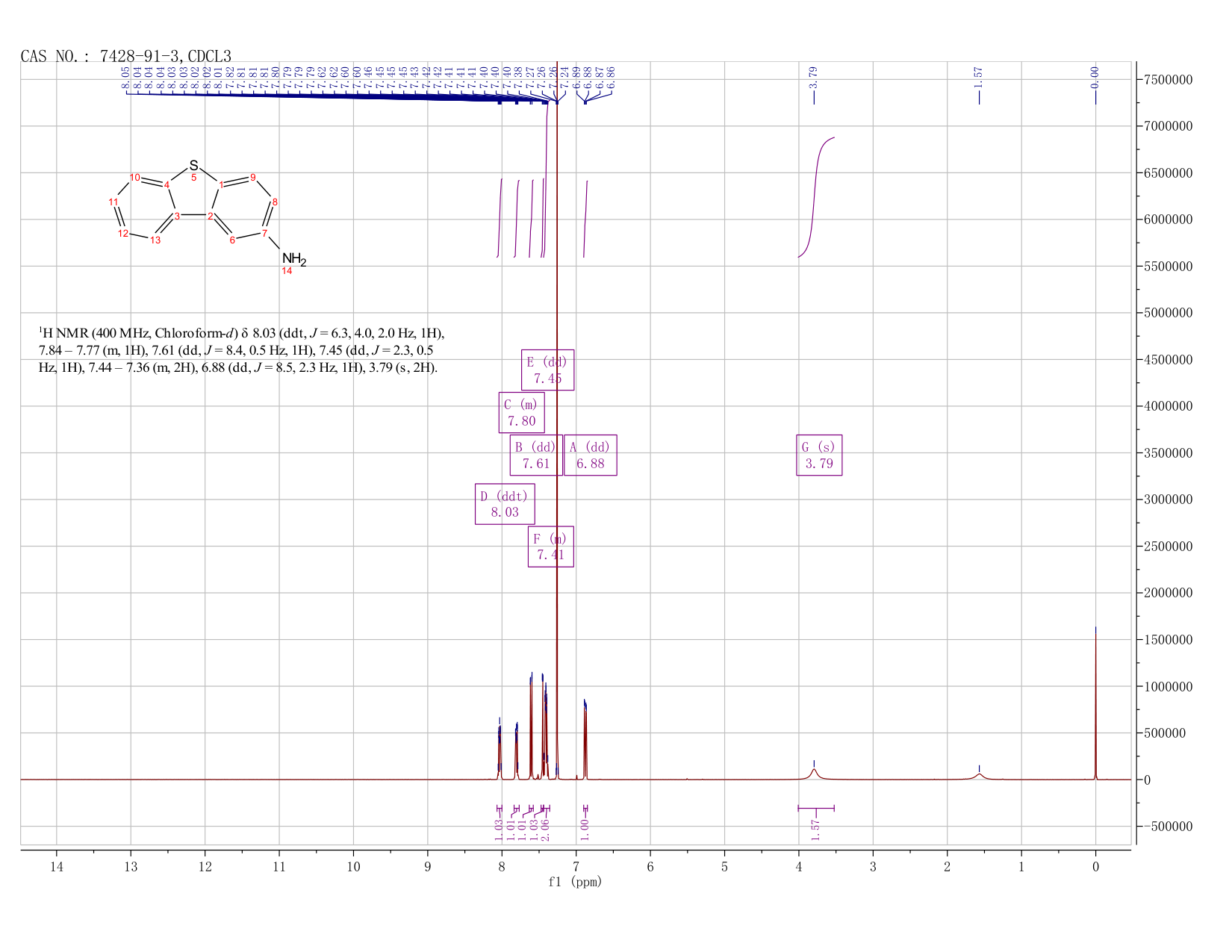Select the C (m) 7.80 multiplet box

(521, 413)
